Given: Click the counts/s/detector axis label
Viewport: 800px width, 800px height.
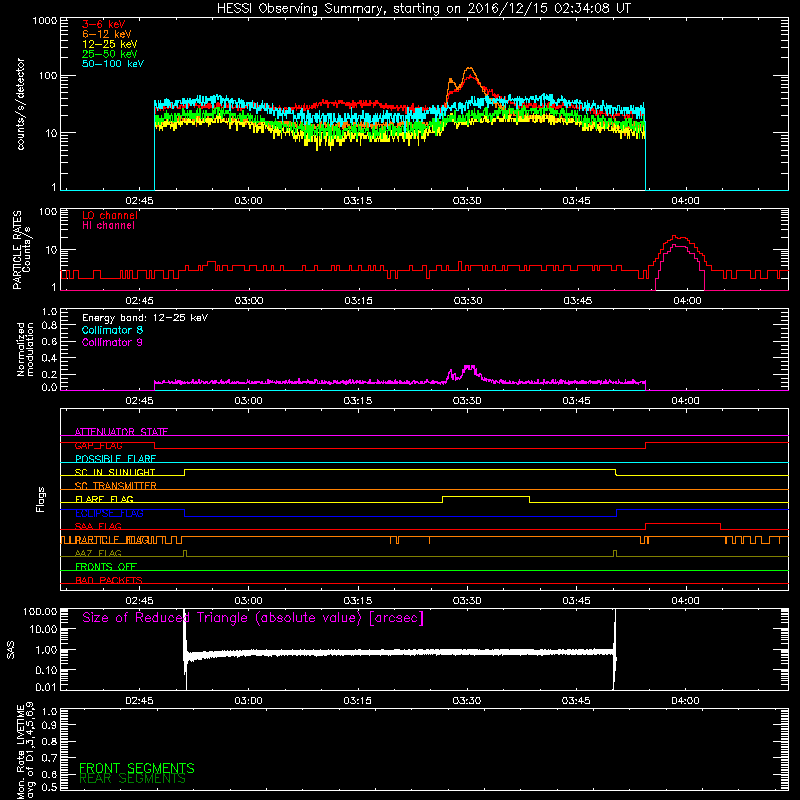Looking at the screenshot, I should click(x=20, y=104).
